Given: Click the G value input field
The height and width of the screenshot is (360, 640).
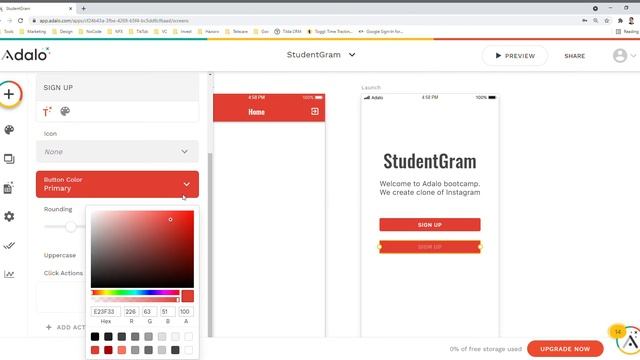Looking at the screenshot, I should [150, 311].
